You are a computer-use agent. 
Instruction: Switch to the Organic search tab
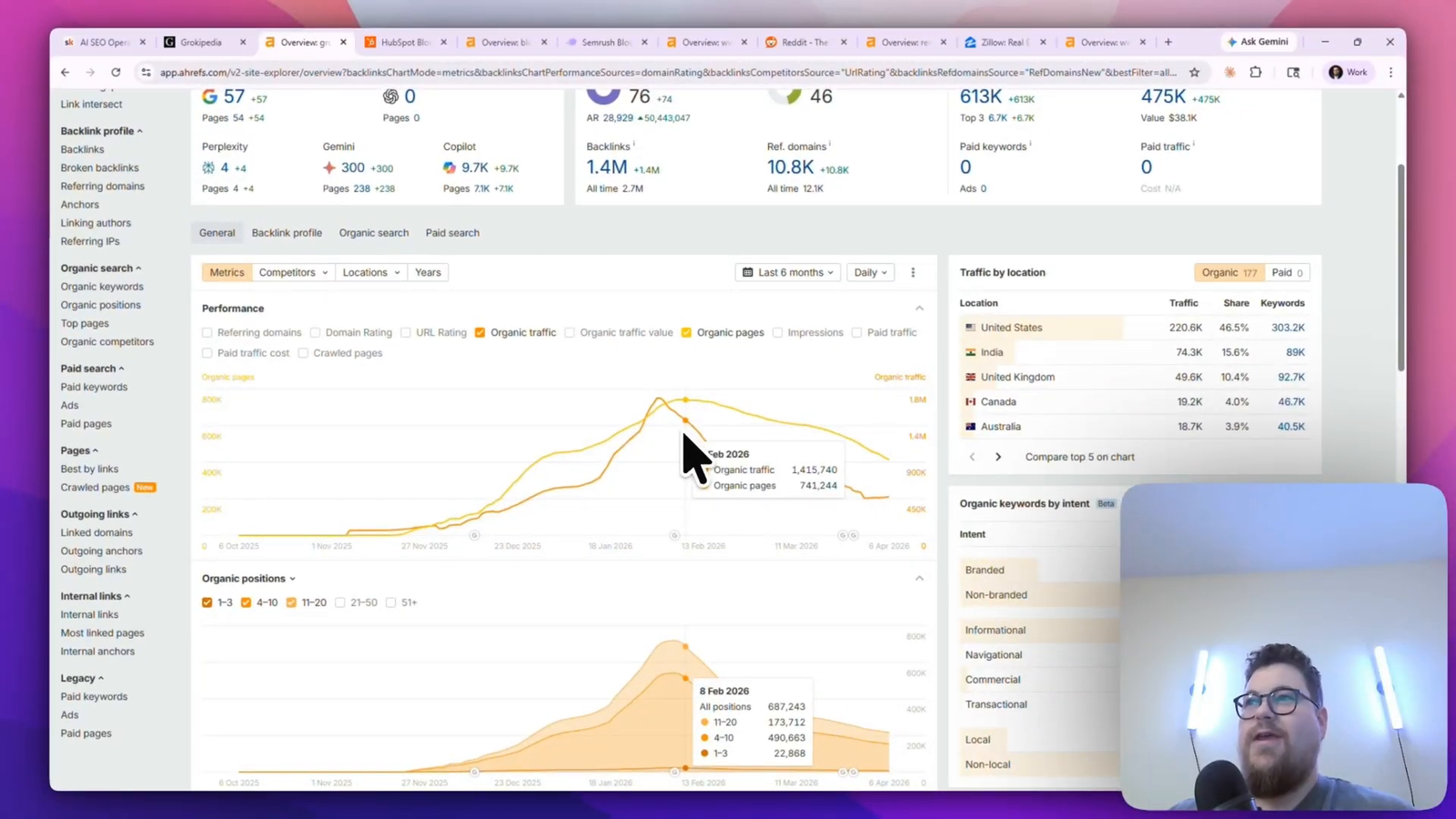pyautogui.click(x=373, y=232)
